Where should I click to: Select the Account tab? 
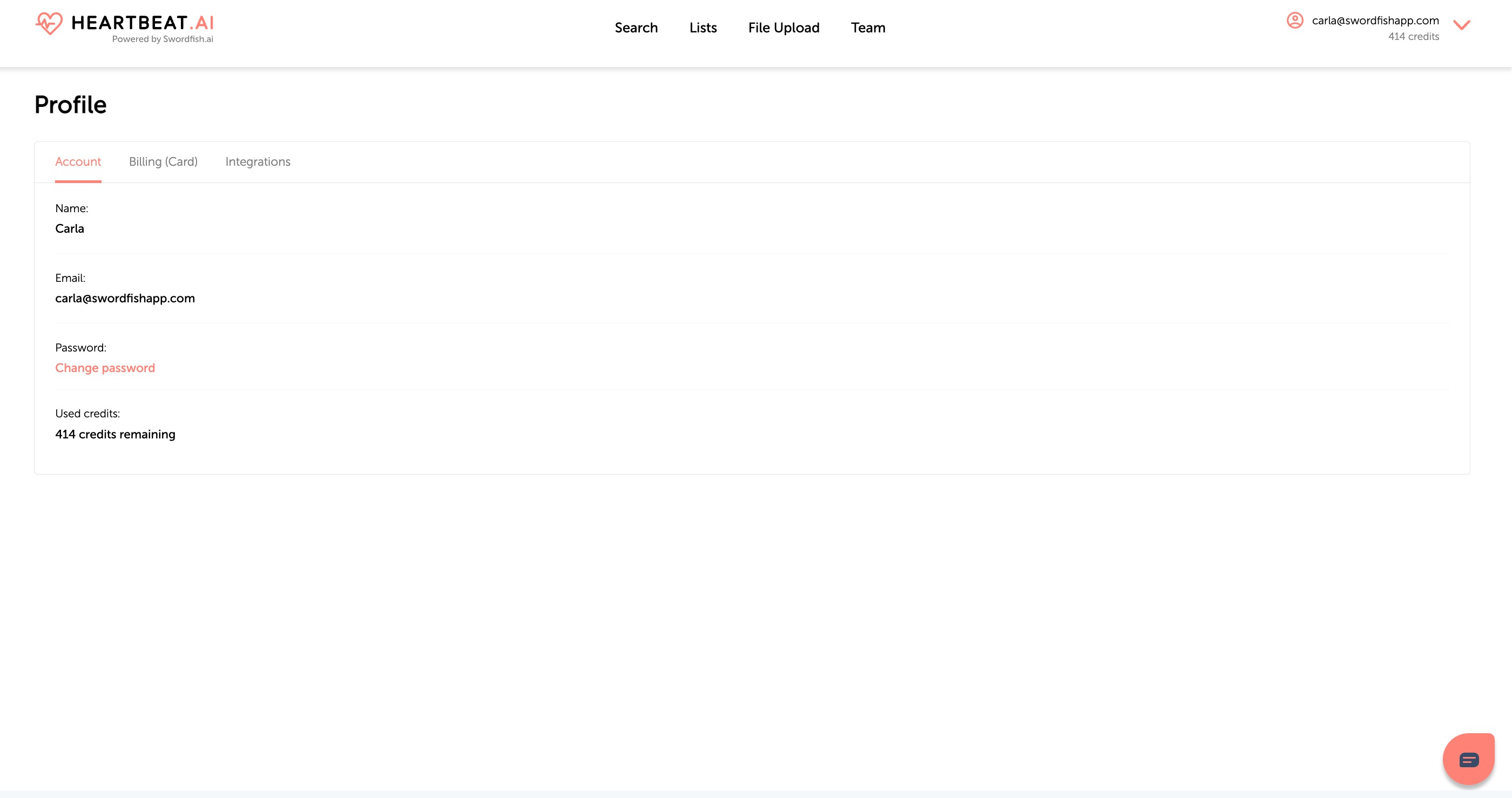tap(78, 161)
